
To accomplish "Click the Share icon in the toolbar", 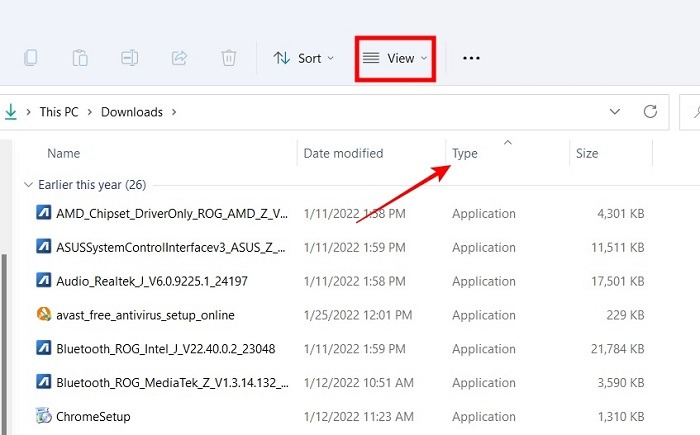I will [x=179, y=58].
